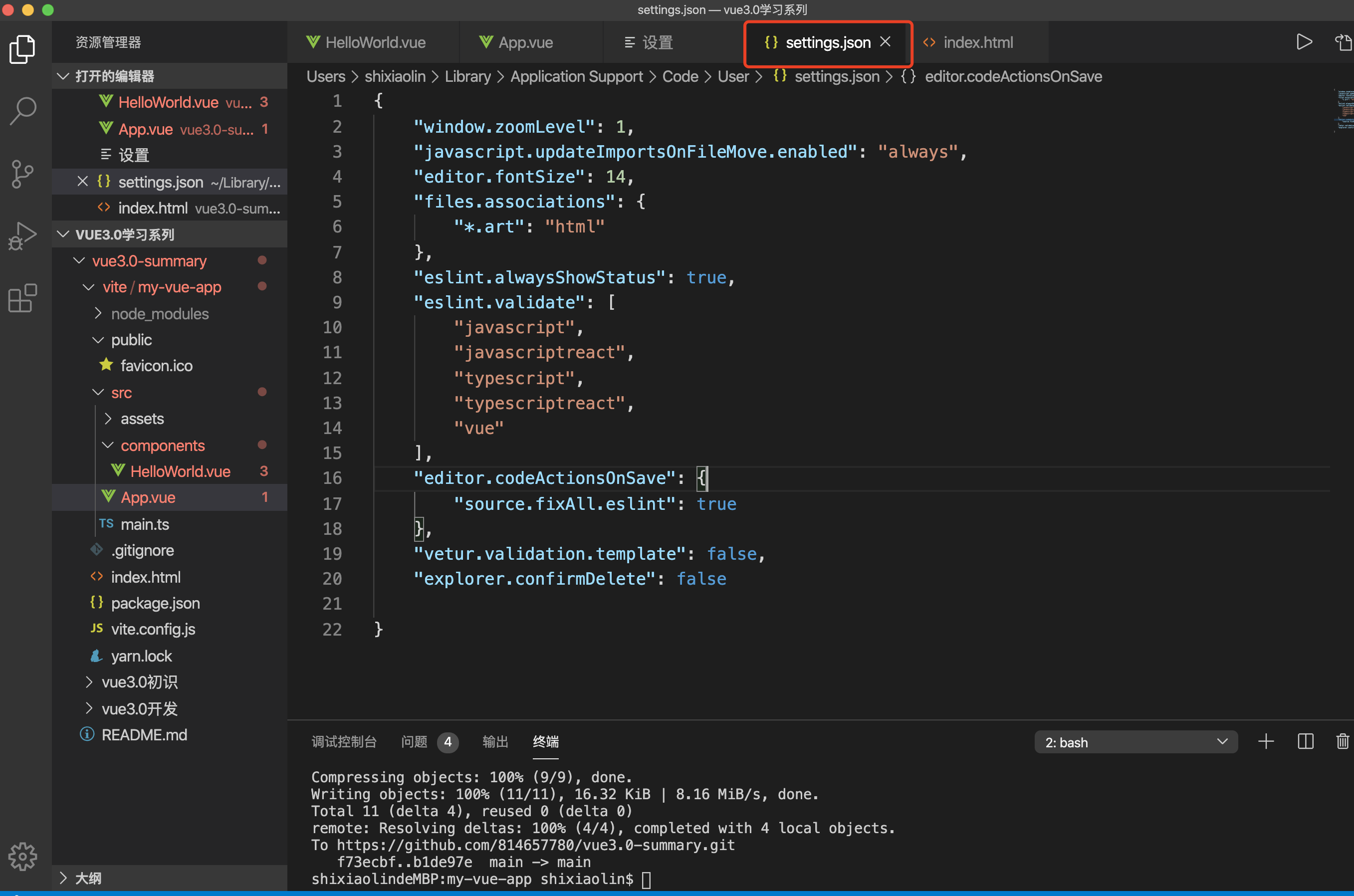Close the settings.json editor tab
Image resolution: width=1354 pixels, height=896 pixels.
pos(886,42)
